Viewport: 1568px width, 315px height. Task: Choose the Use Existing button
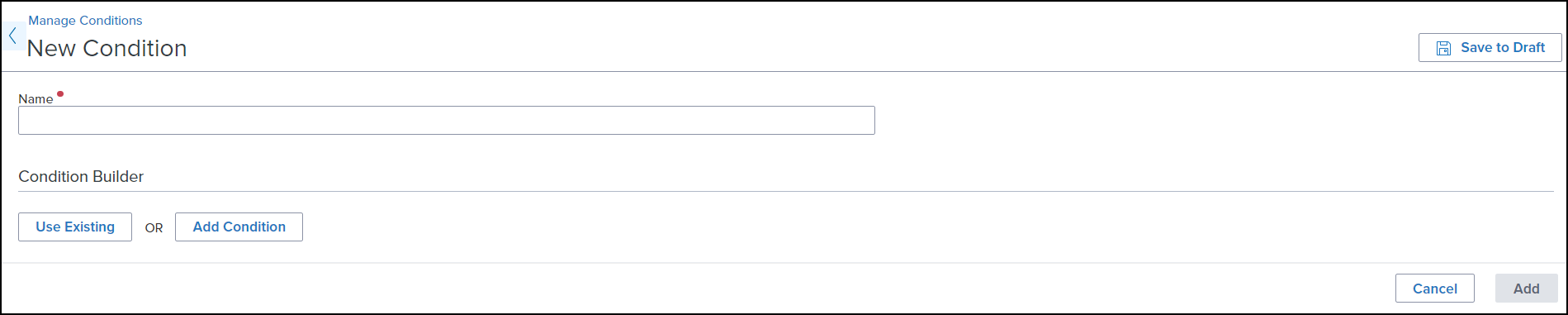[x=75, y=227]
